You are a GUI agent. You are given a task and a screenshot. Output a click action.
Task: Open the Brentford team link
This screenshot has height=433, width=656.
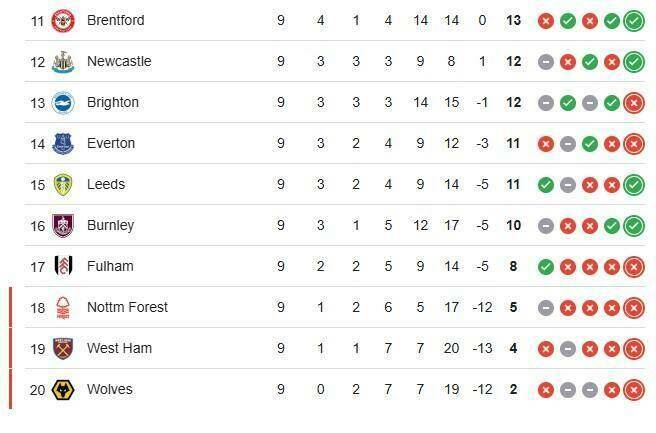click(x=116, y=20)
